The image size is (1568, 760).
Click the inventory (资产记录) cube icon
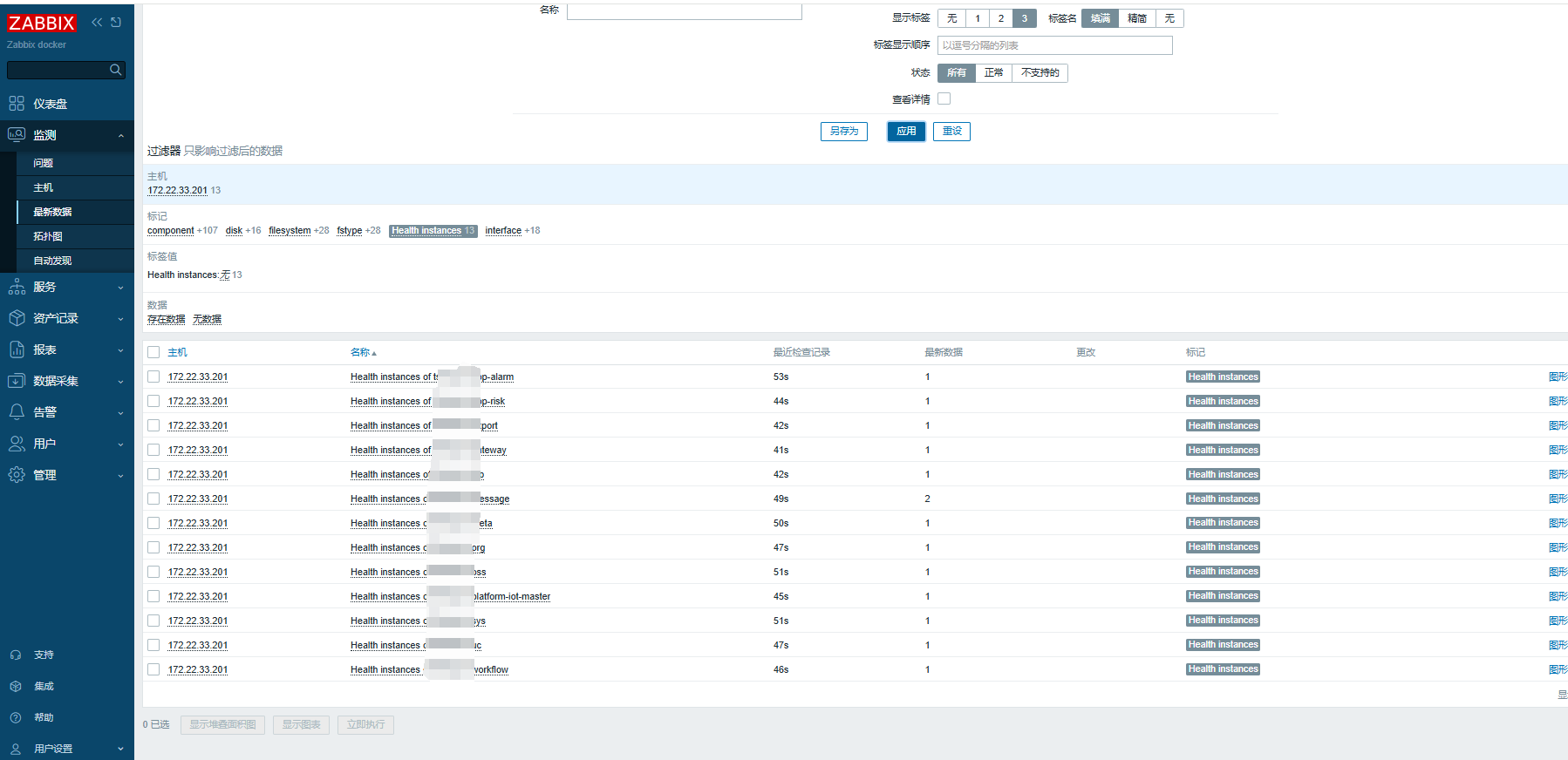pyautogui.click(x=17, y=318)
